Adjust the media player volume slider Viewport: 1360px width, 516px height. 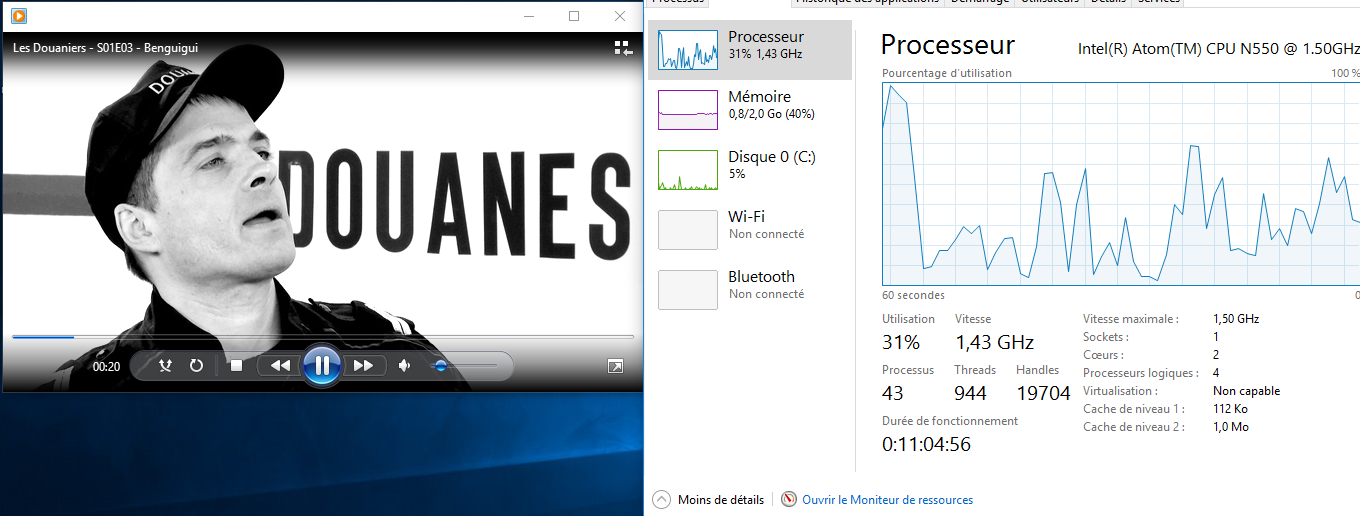(x=464, y=366)
